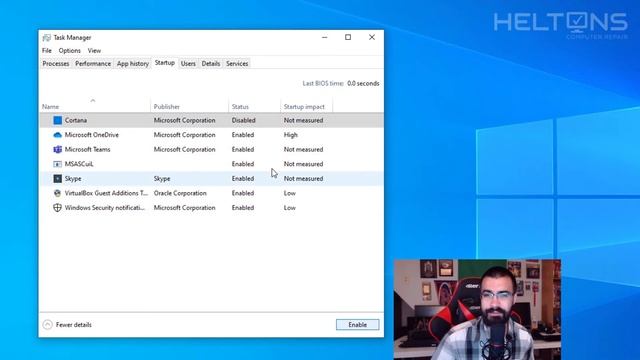640x360 pixels.
Task: Select the Skype name text
Action: (x=73, y=179)
